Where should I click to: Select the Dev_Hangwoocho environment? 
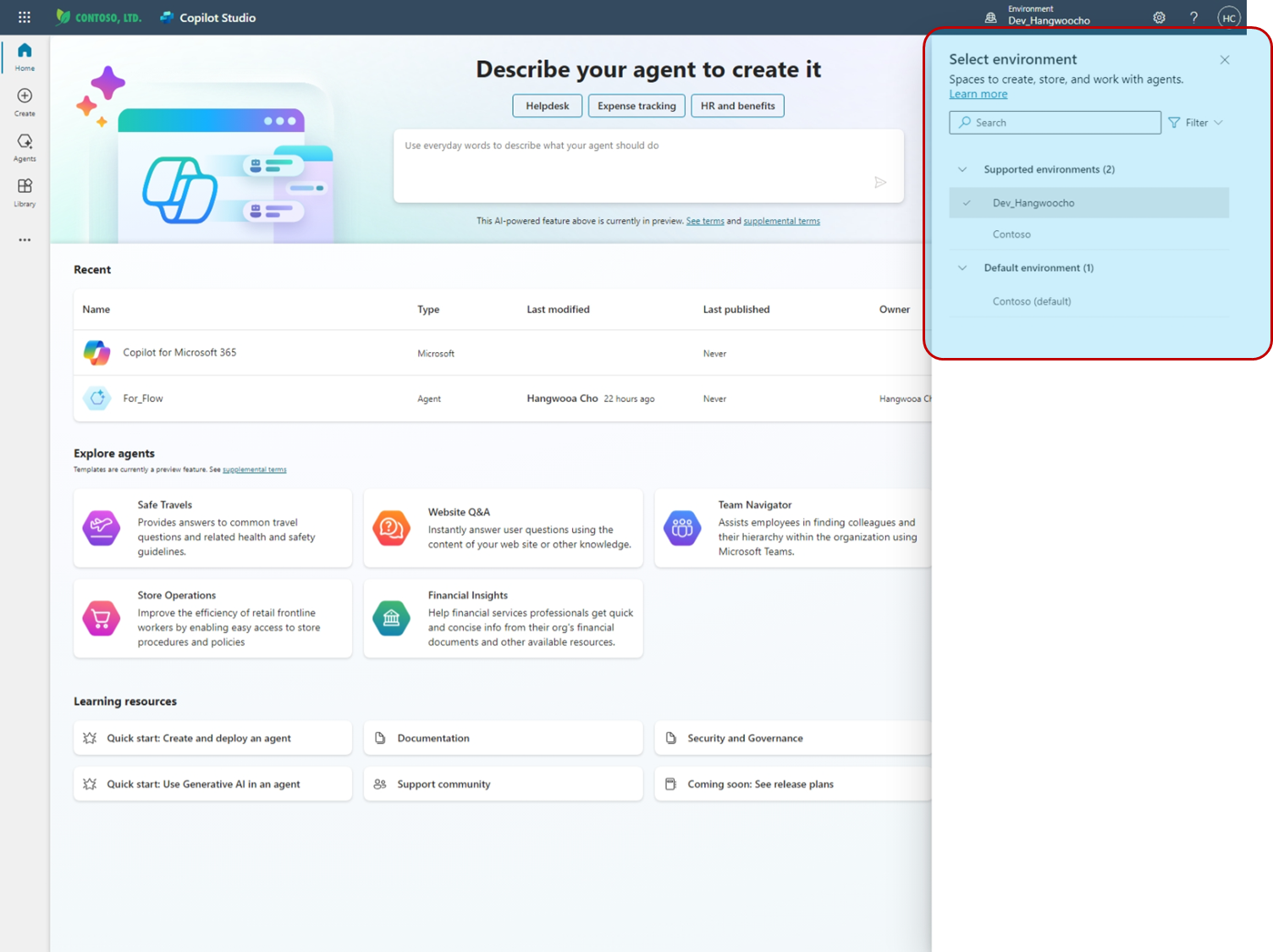point(1088,203)
